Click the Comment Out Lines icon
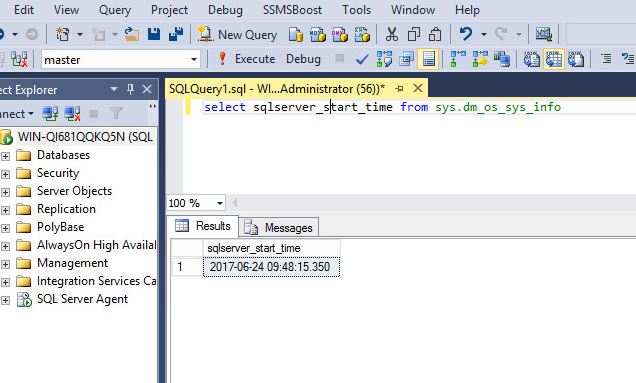This screenshot has width=636, height=383. point(606,59)
